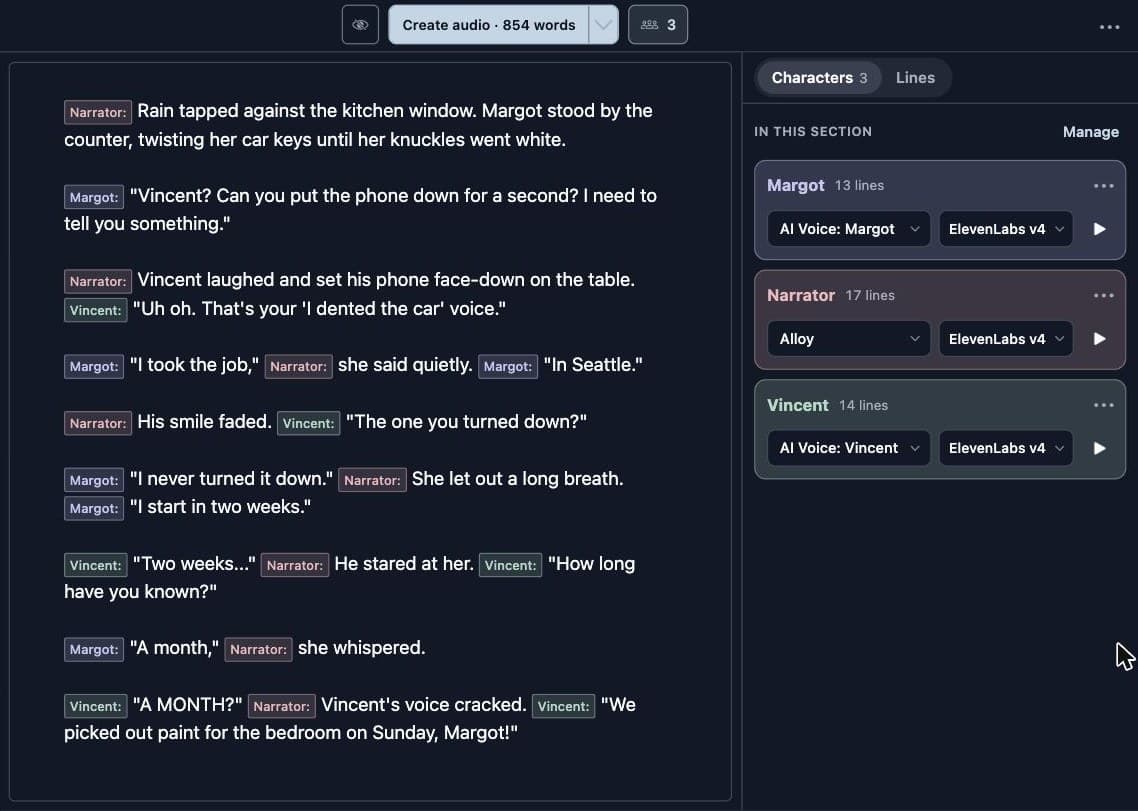The height and width of the screenshot is (811, 1138).
Task: Select the Margot character card name
Action: click(x=795, y=185)
